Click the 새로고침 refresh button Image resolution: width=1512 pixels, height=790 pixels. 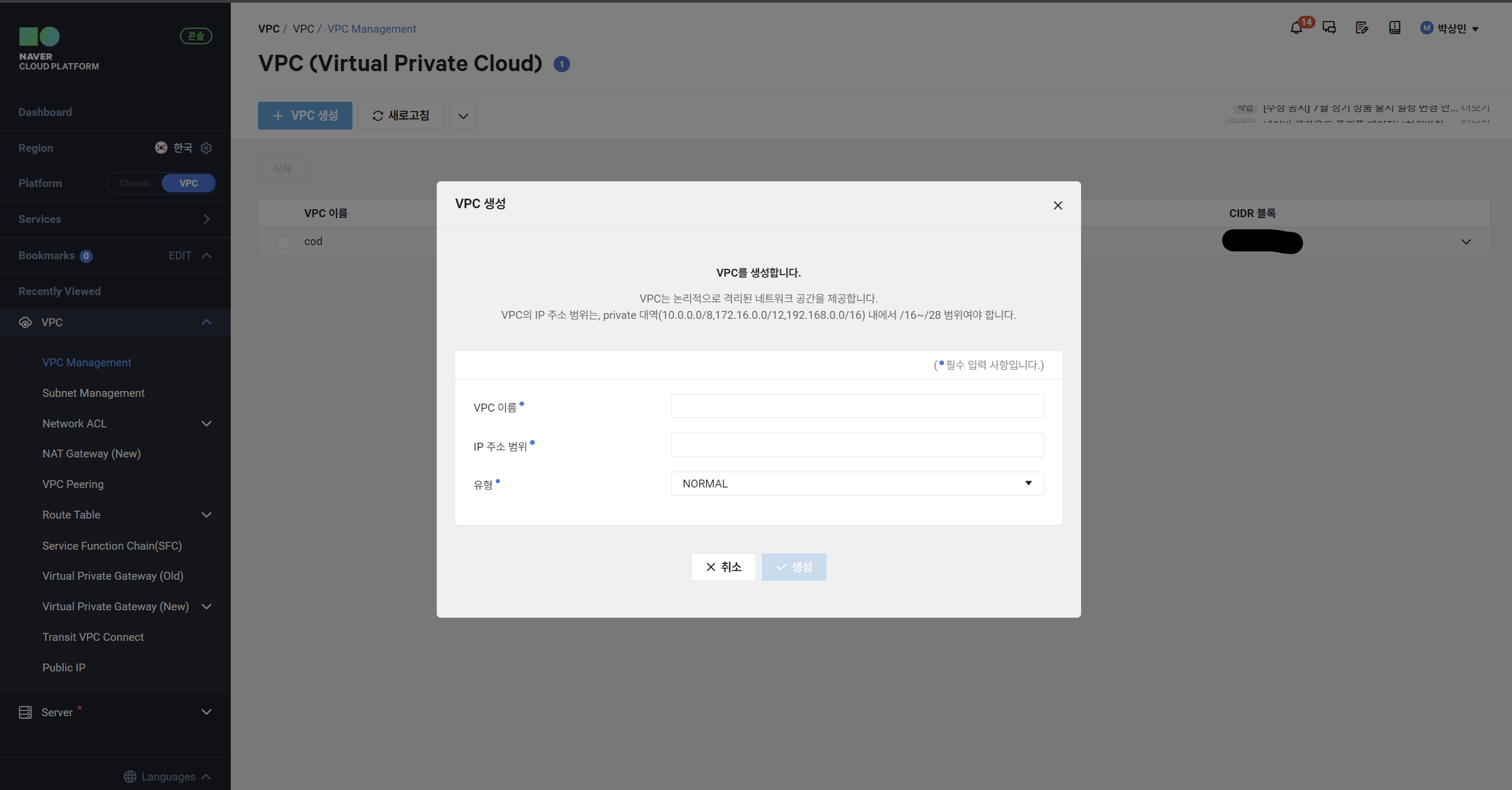(401, 116)
